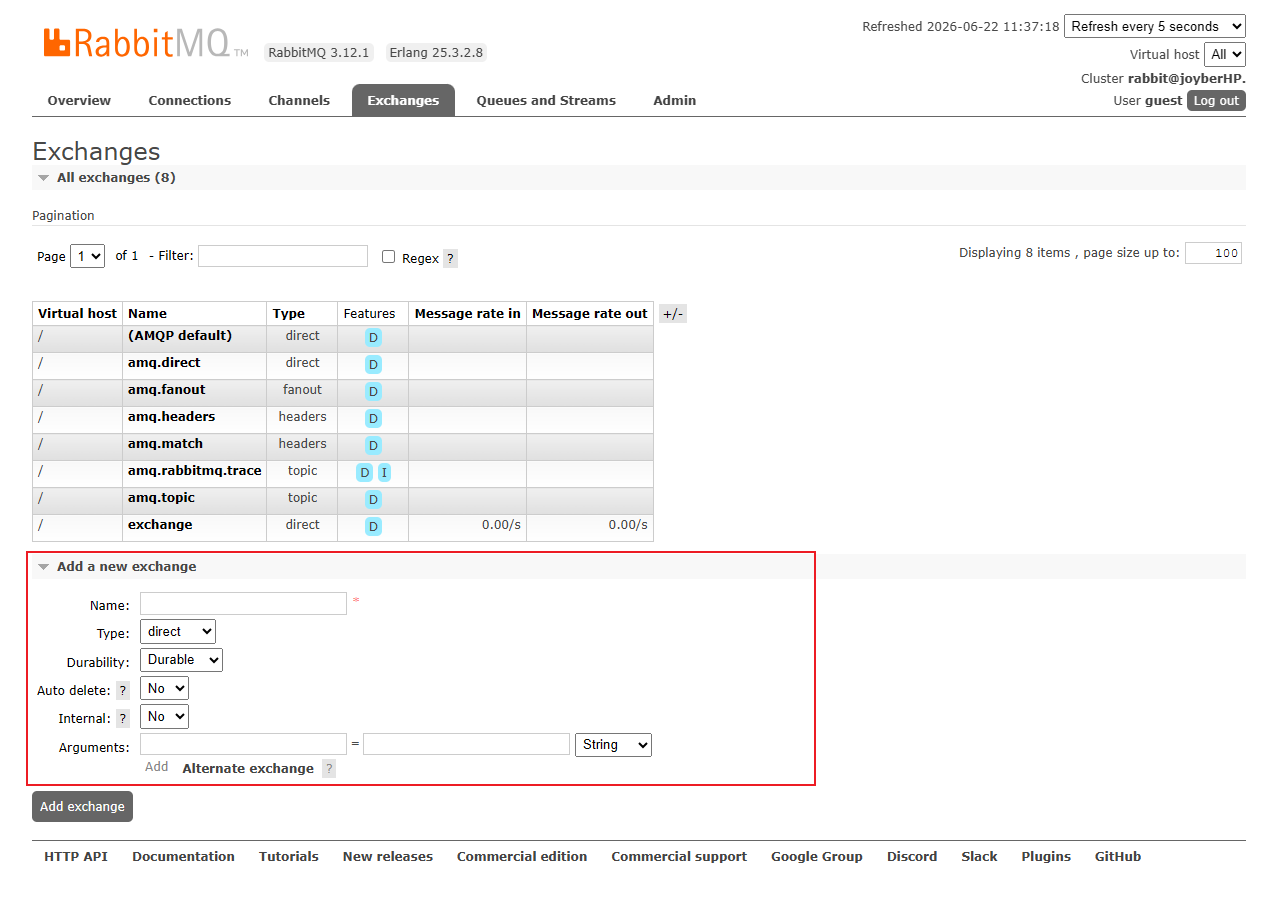Viewport: 1278px width, 918px height.
Task: Open the argument String type dropdown
Action: pyautogui.click(x=613, y=744)
